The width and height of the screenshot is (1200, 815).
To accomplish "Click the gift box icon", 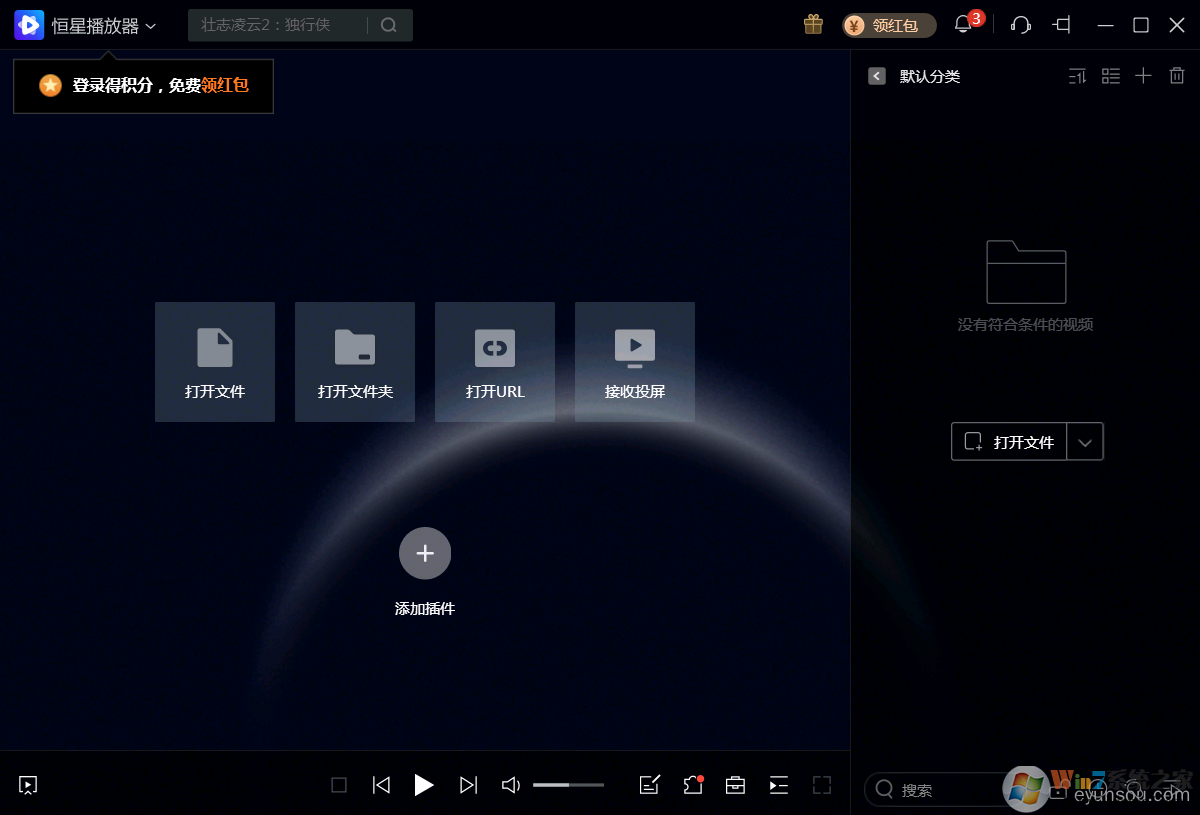I will coord(813,25).
